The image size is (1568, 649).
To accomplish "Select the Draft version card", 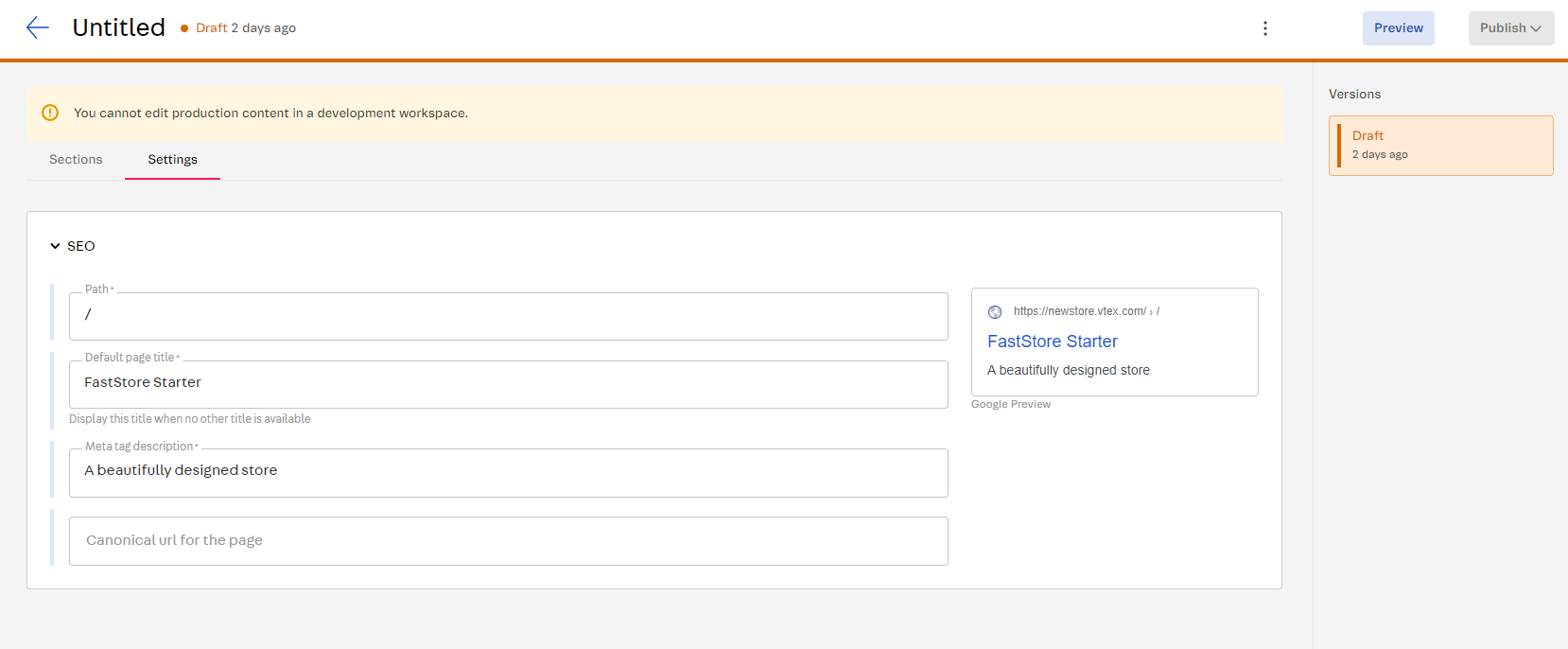I will tap(1441, 146).
